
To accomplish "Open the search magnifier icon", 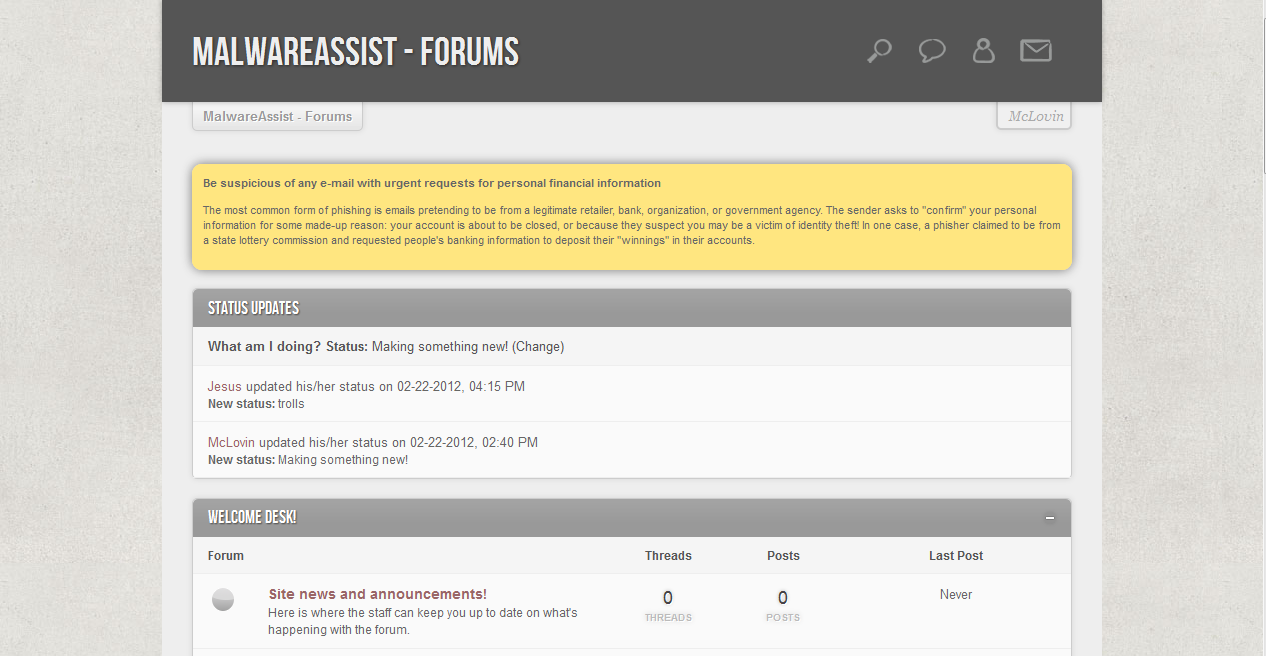I will pos(879,51).
